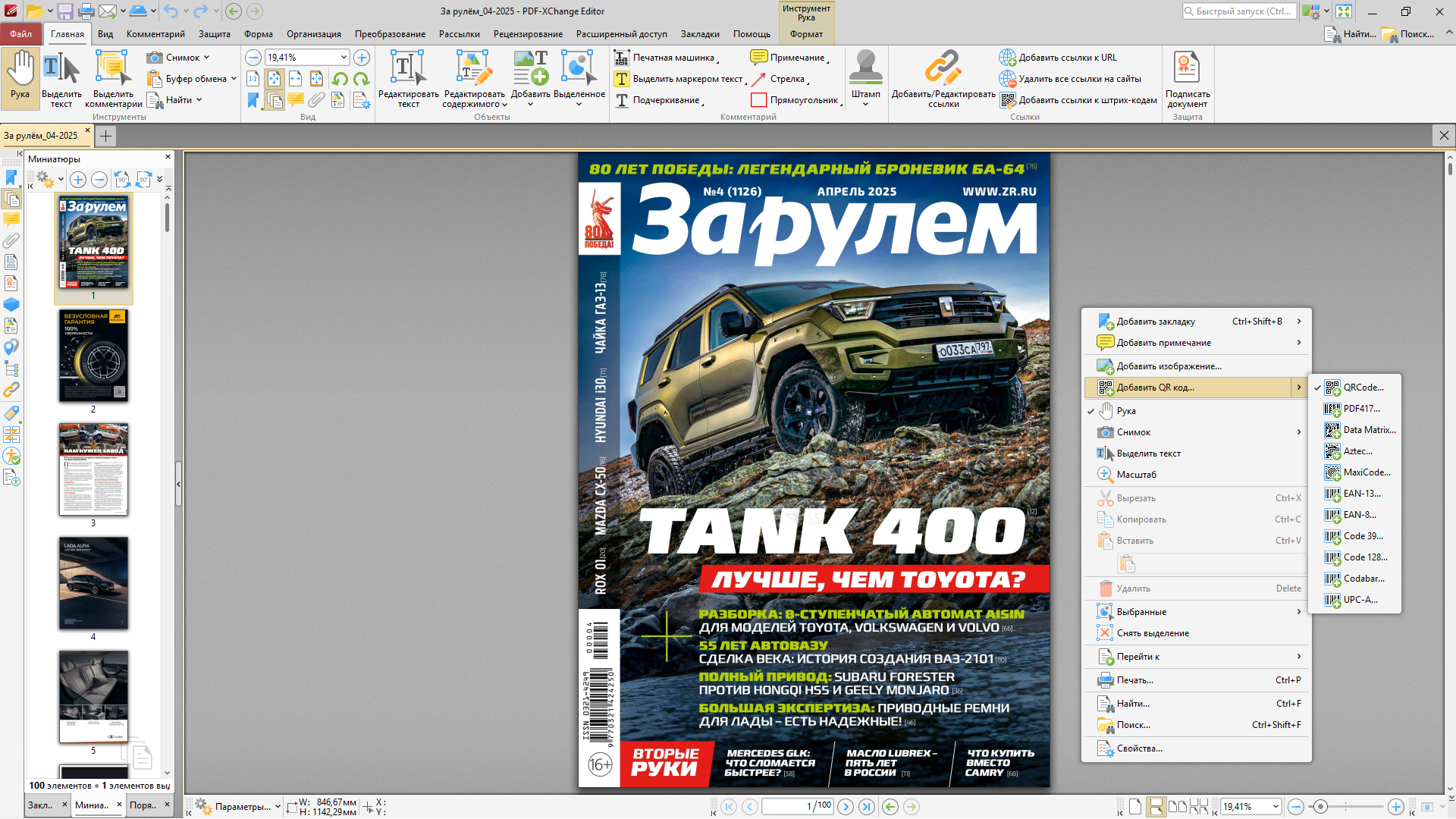This screenshot has width=1456, height=819.
Task: Toggle fit width view mode in ribbon
Action: 295,79
